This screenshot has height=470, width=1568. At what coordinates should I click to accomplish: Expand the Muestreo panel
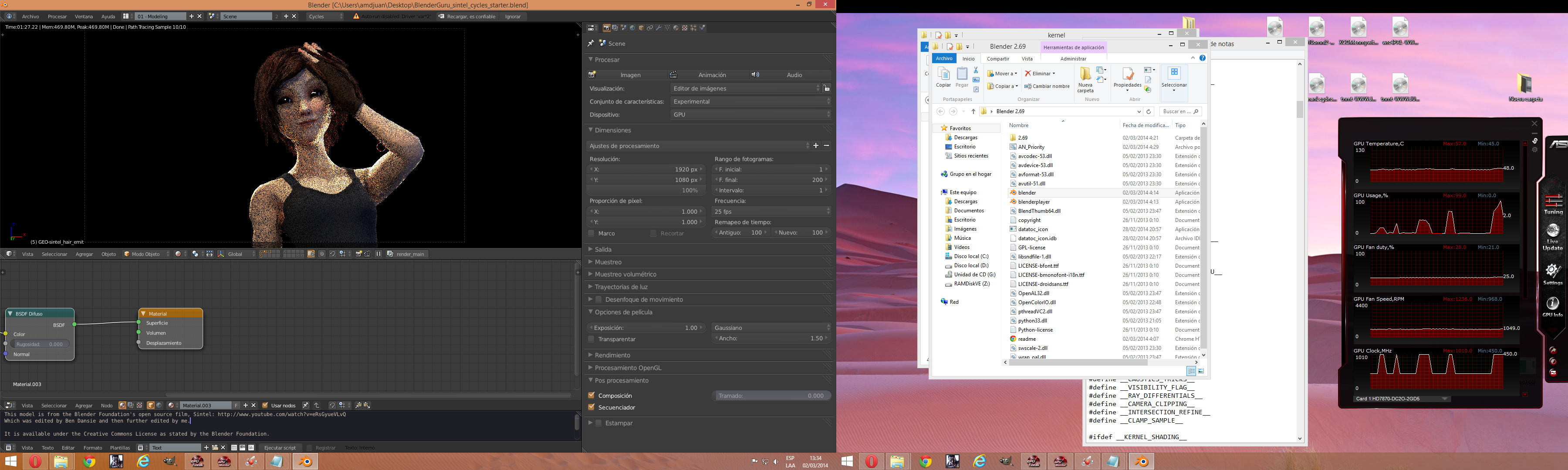pyautogui.click(x=608, y=262)
